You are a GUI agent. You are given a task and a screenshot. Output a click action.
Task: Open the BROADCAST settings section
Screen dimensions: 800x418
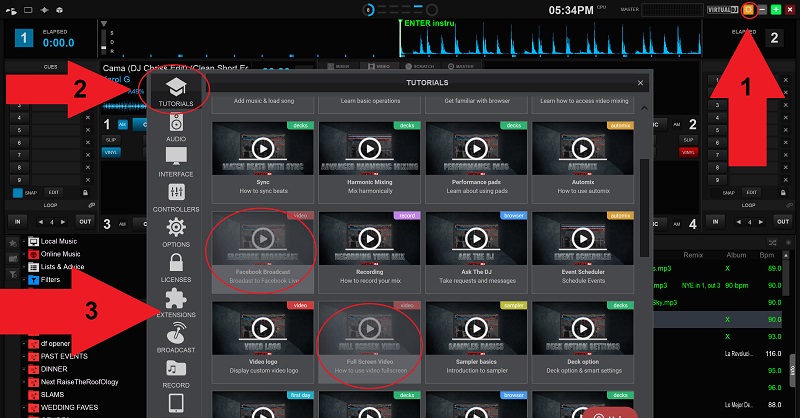[x=176, y=338]
